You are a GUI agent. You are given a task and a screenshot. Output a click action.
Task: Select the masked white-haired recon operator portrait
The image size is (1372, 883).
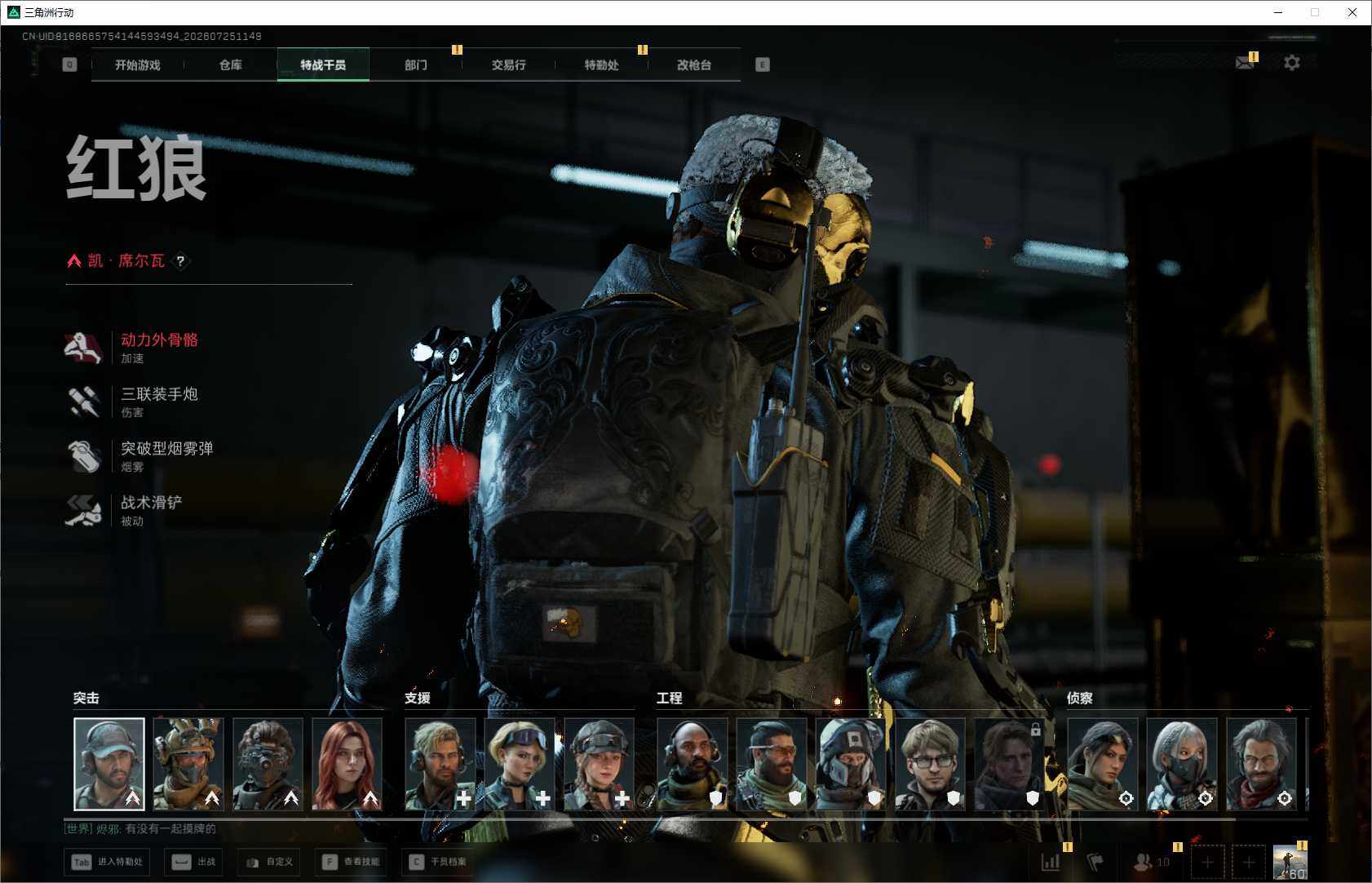[x=1182, y=764]
